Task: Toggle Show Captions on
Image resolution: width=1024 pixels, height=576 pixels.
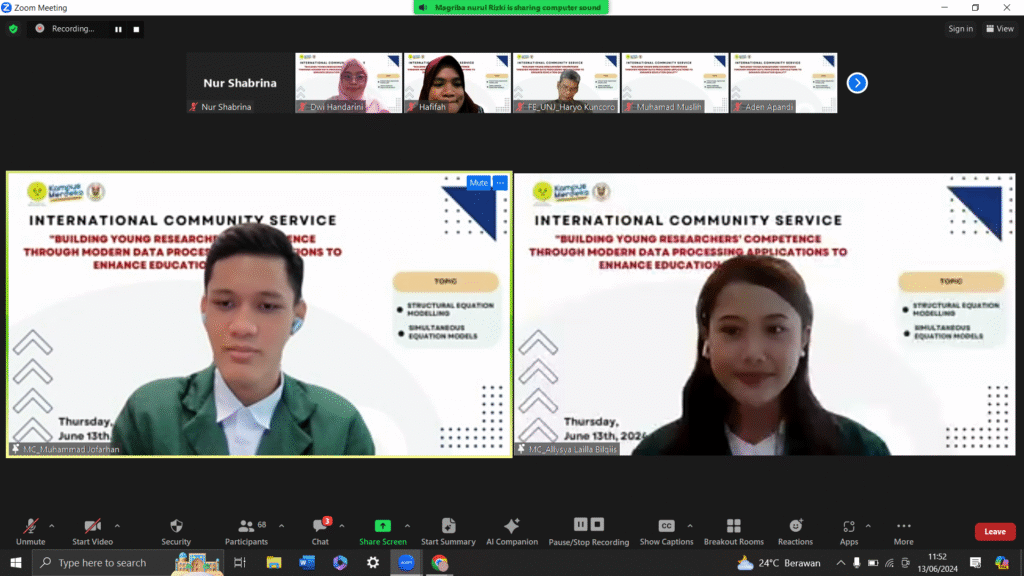Action: (x=666, y=531)
